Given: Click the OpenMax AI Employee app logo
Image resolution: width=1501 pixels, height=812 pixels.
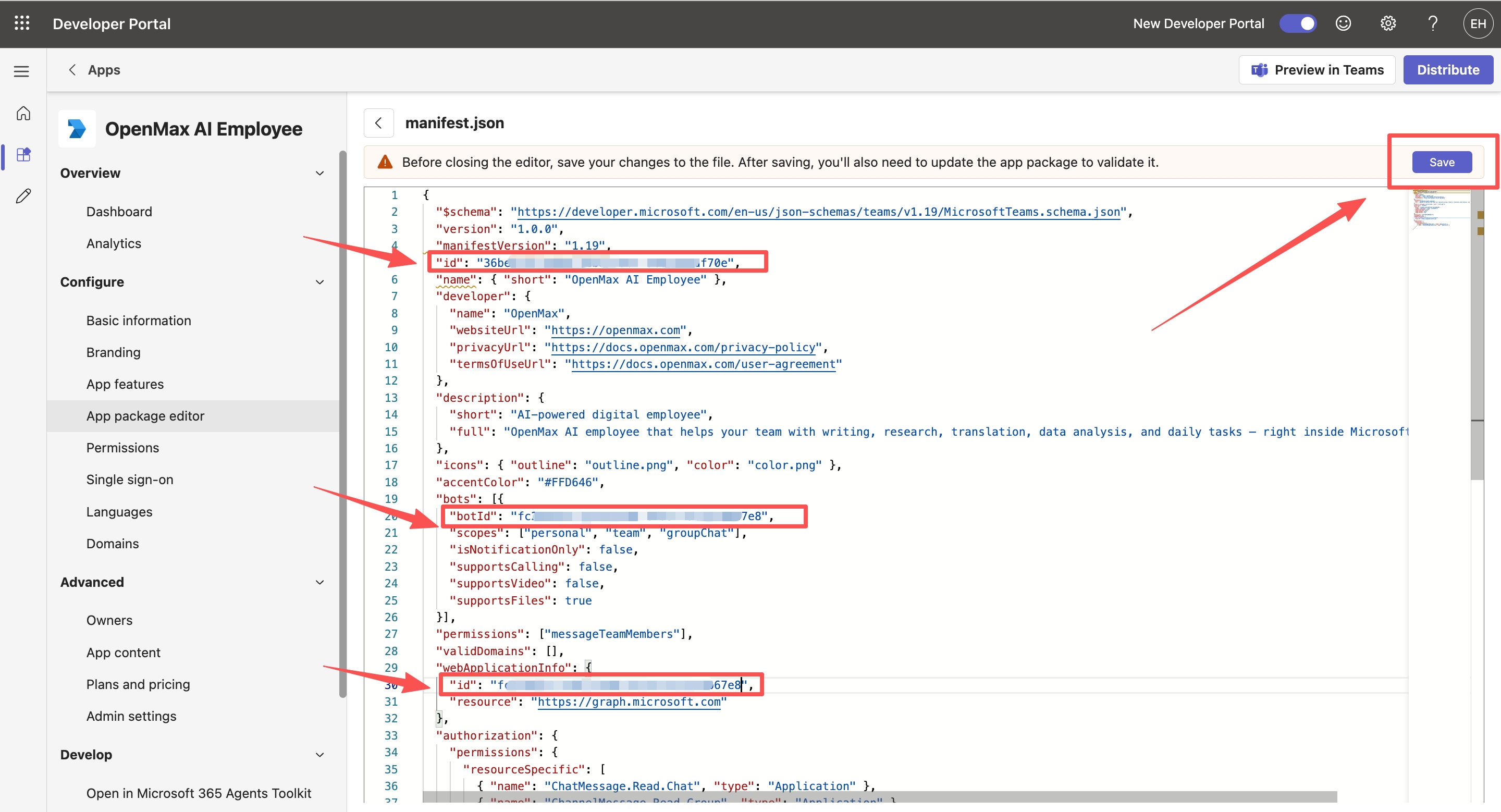Looking at the screenshot, I should (x=77, y=129).
